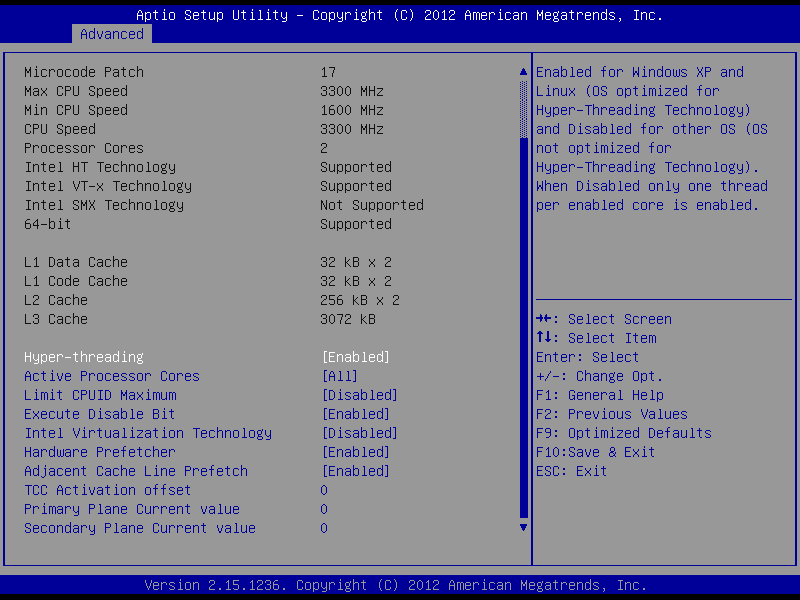Click the settings list scrollbar track
Screen dimensions: 800x600
point(522,320)
